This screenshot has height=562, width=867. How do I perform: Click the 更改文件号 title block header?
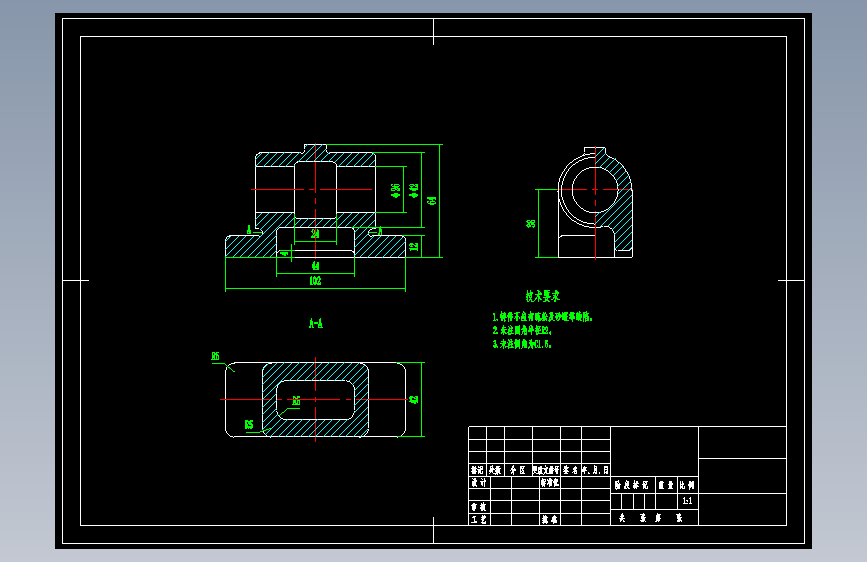(546, 470)
